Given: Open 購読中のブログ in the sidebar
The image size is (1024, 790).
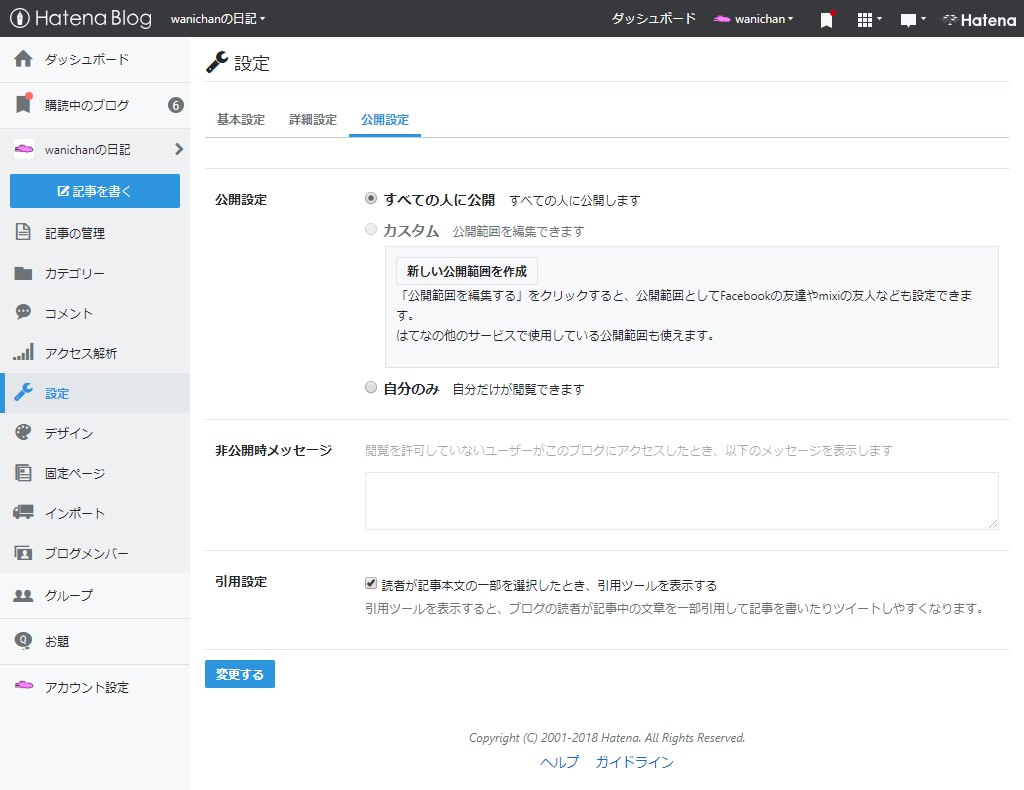Looking at the screenshot, I should pyautogui.click(x=95, y=105).
